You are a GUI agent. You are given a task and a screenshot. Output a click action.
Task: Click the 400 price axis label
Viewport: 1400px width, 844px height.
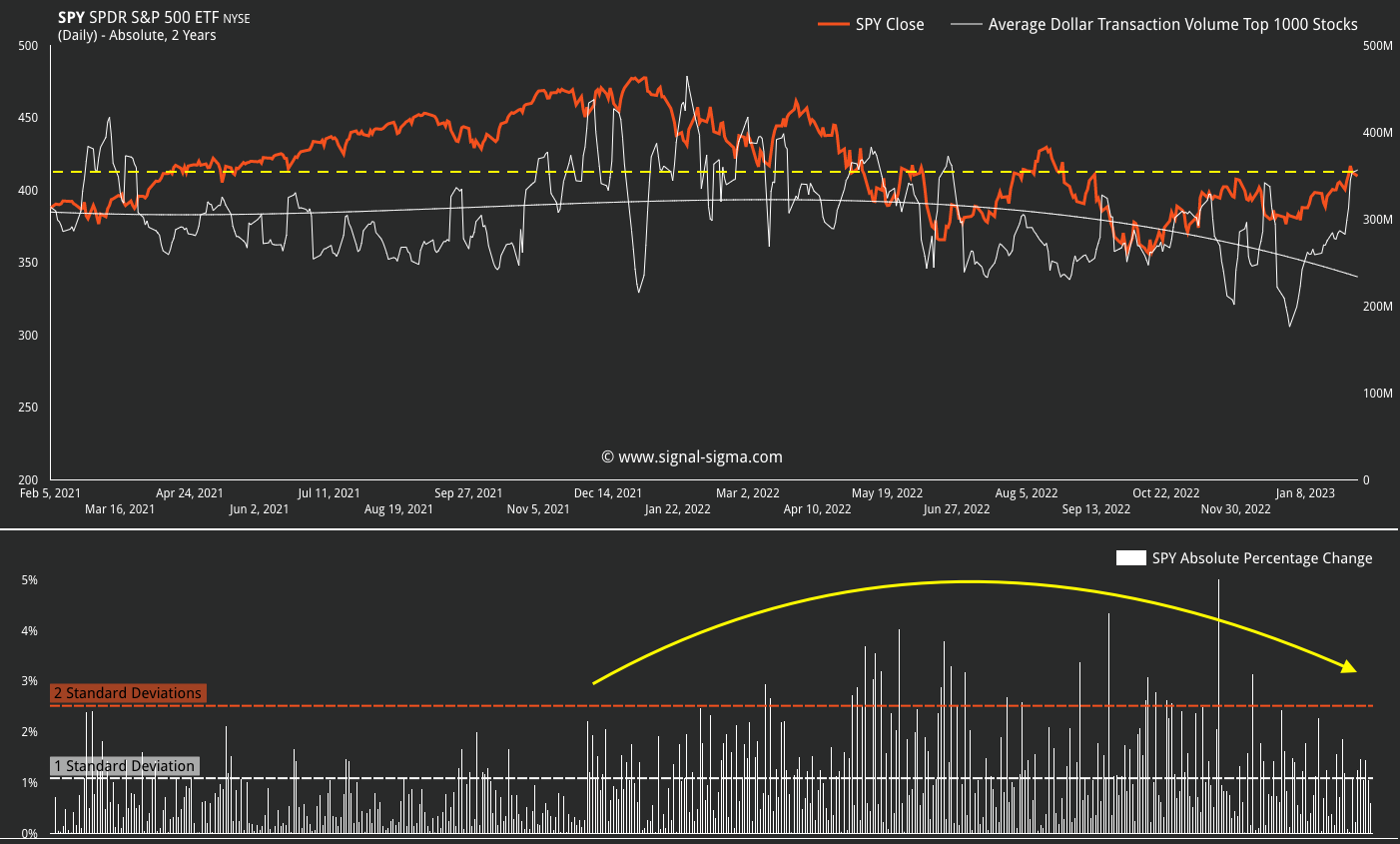(28, 191)
